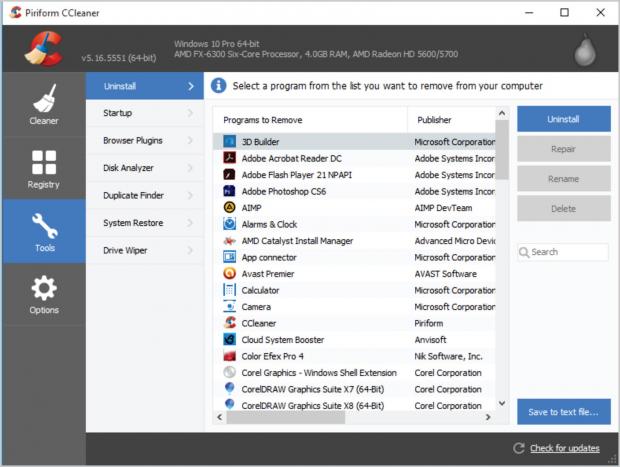Click the Adobe Acrobat Reader DC icon
The image size is (620, 467).
coord(229,158)
